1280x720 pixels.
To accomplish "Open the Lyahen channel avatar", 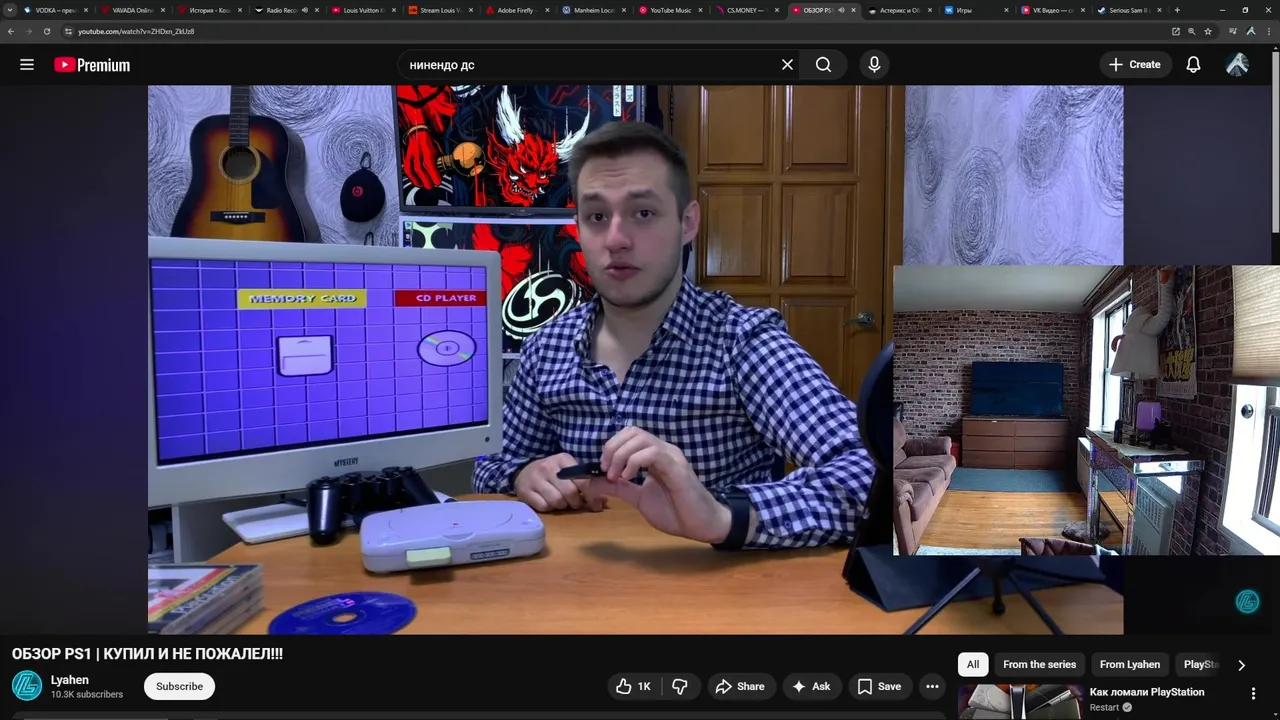I will coord(27,686).
